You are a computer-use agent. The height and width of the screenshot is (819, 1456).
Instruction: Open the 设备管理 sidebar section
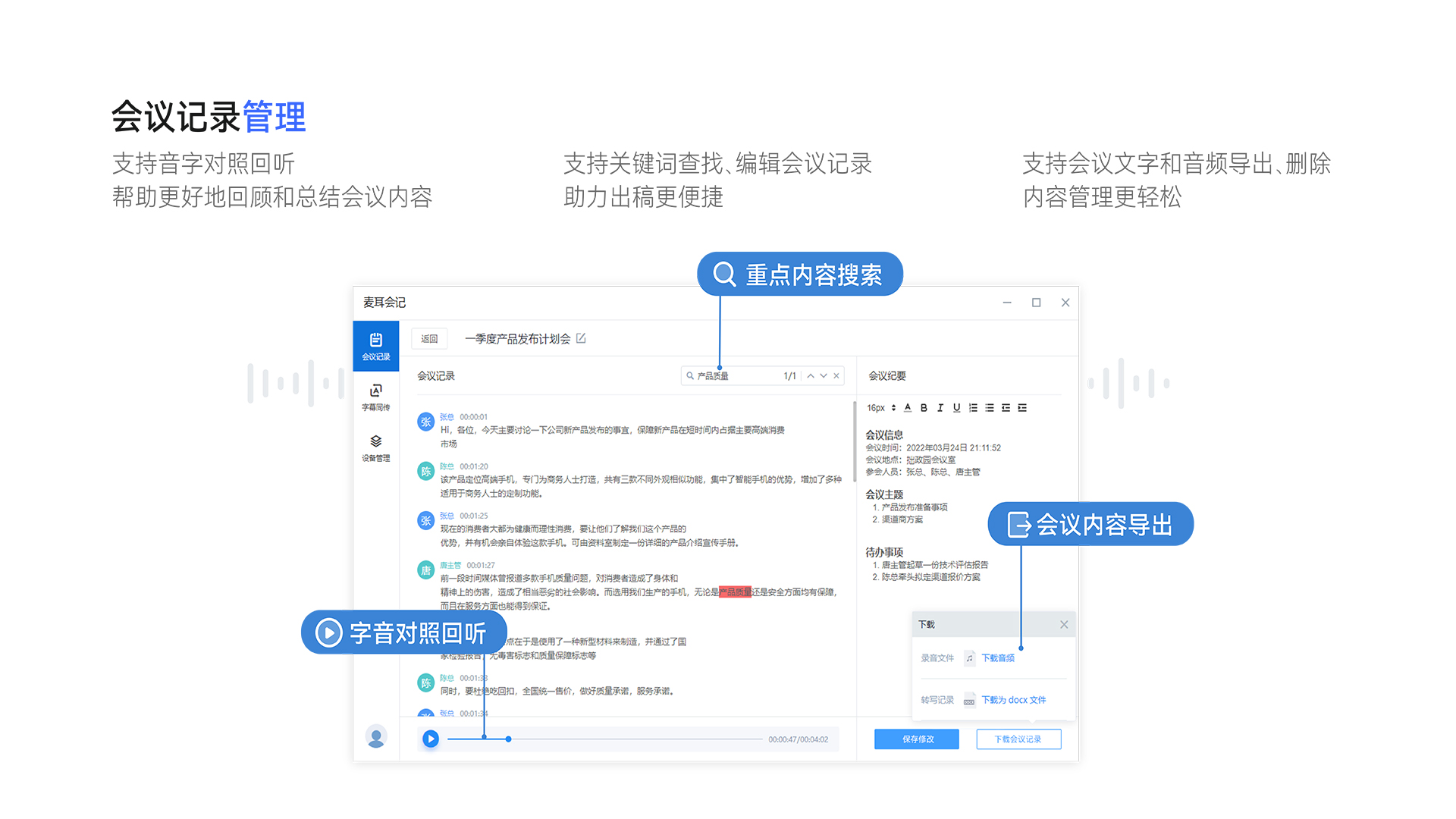tap(375, 447)
